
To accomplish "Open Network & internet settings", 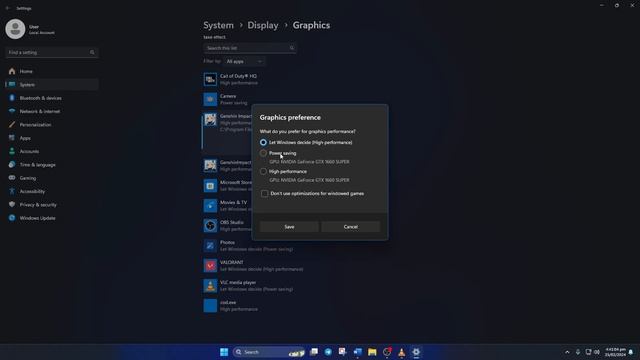I will click(51, 111).
